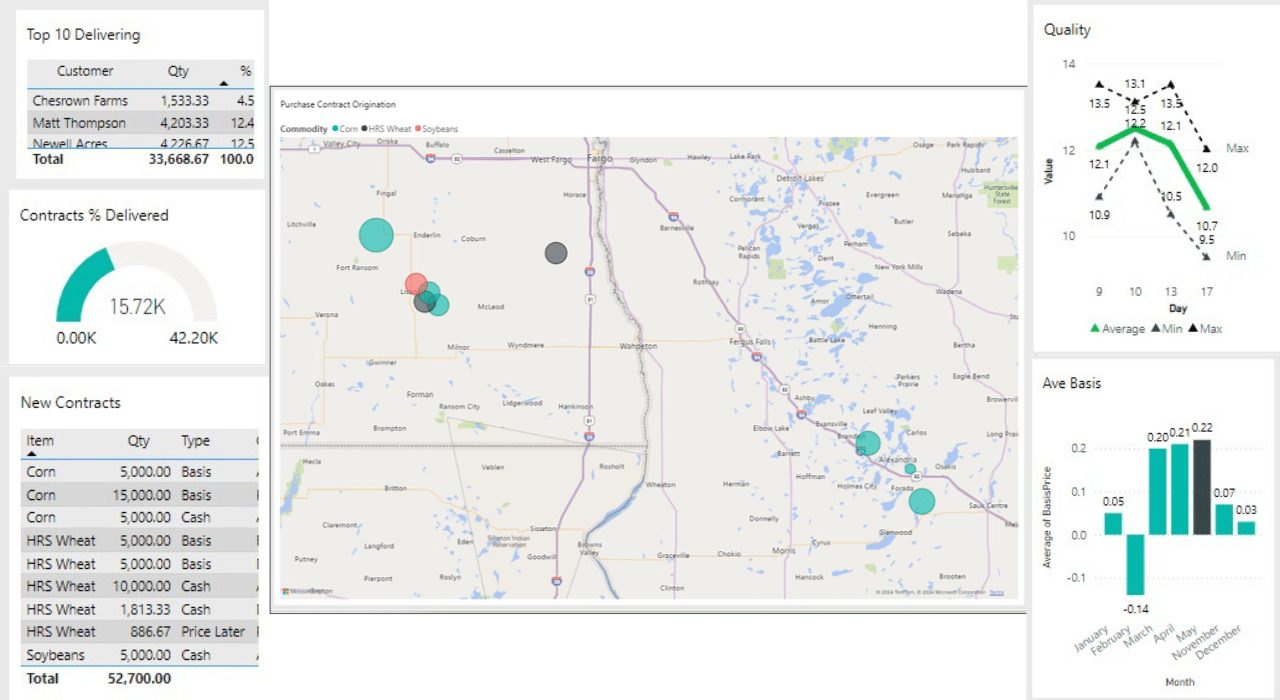
Task: Select the lone dark HRS Wheat bubble near Horace
Action: [556, 253]
